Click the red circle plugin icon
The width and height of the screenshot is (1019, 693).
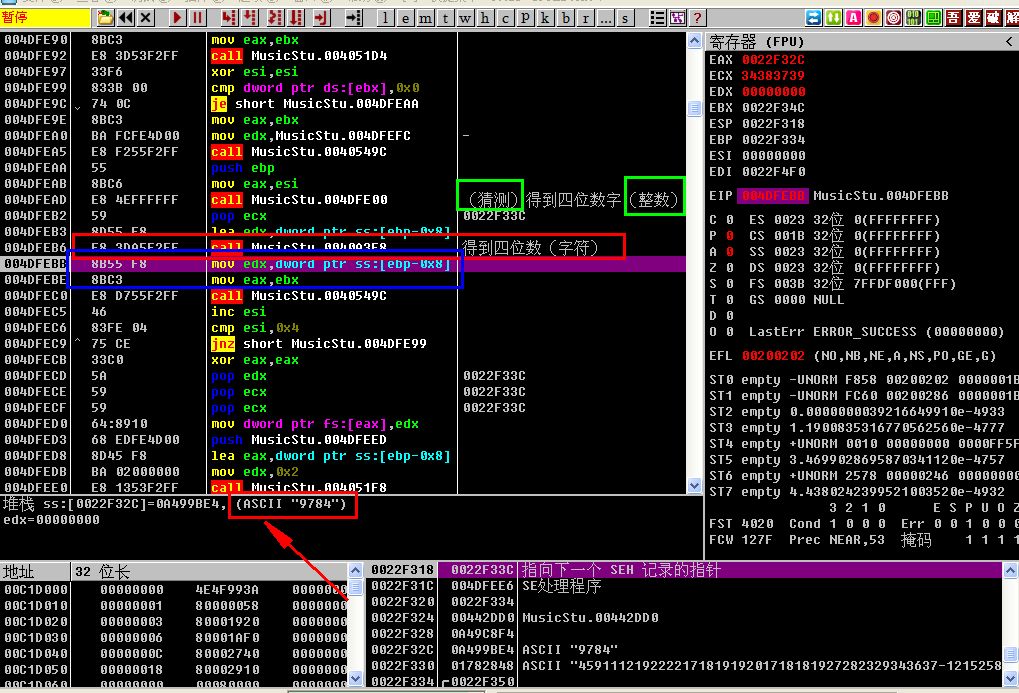874,18
